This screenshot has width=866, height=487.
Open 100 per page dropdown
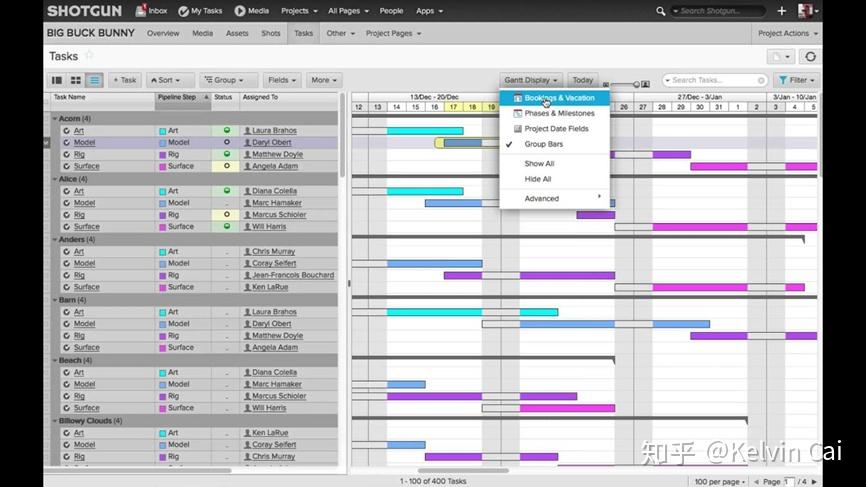(720, 481)
